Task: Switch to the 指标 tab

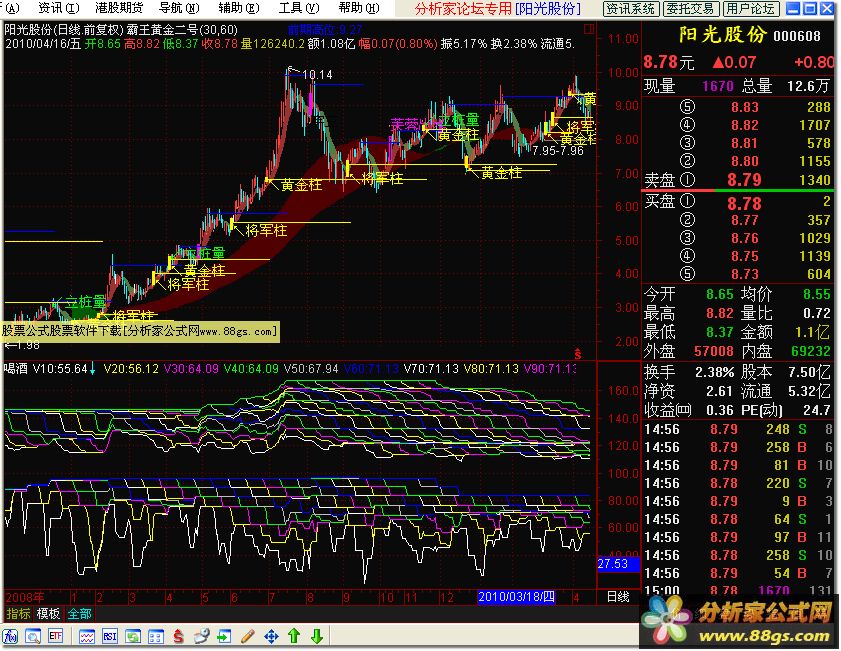Action: pos(18,614)
